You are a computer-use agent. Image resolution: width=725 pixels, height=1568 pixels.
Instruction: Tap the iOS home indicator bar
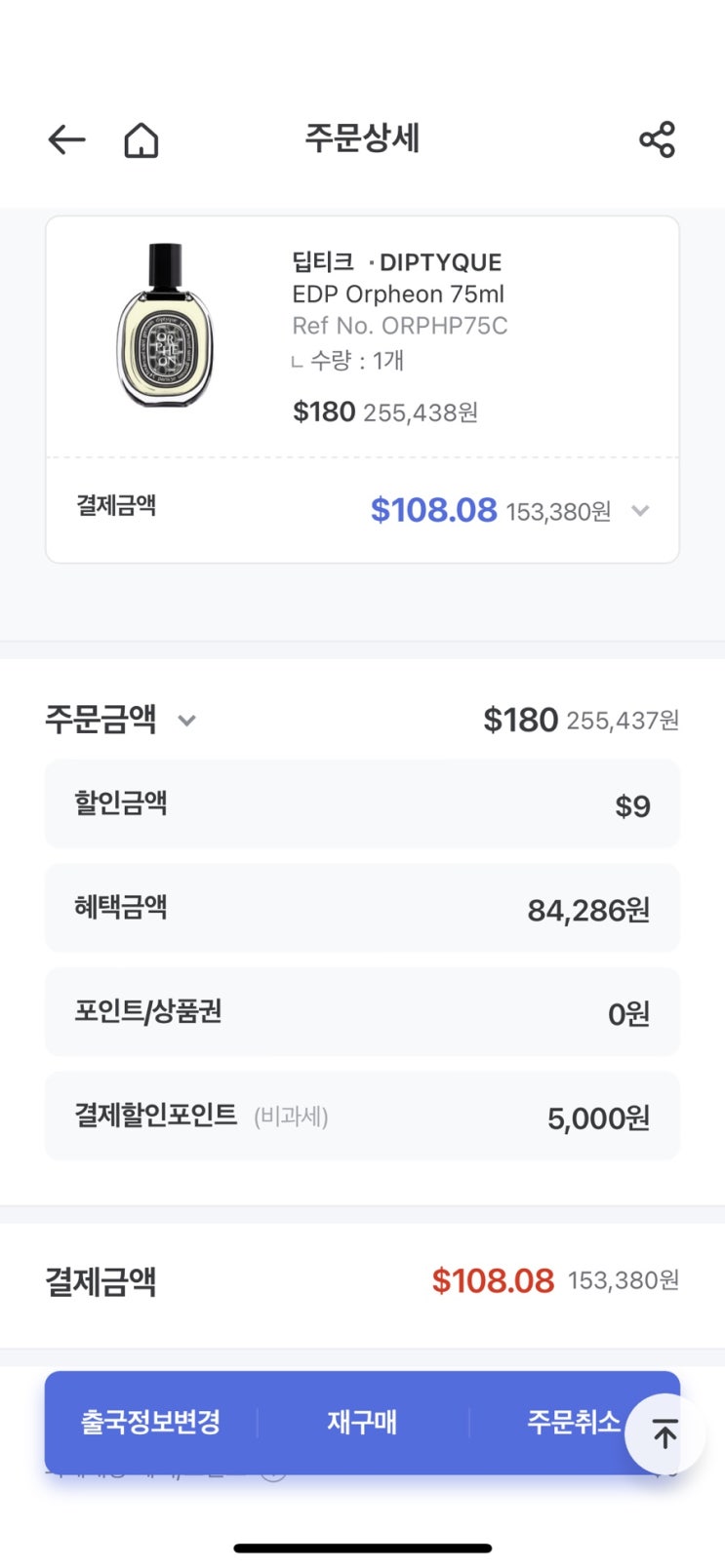click(x=362, y=1548)
